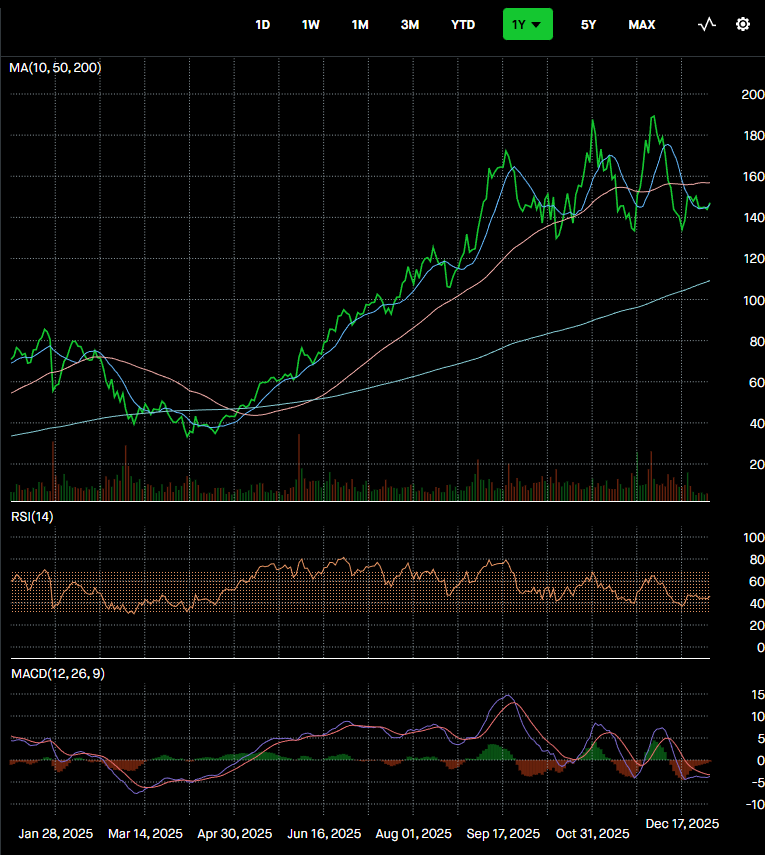Click the Mar 14, 2025 date label
The width and height of the screenshot is (765, 855).
click(145, 834)
